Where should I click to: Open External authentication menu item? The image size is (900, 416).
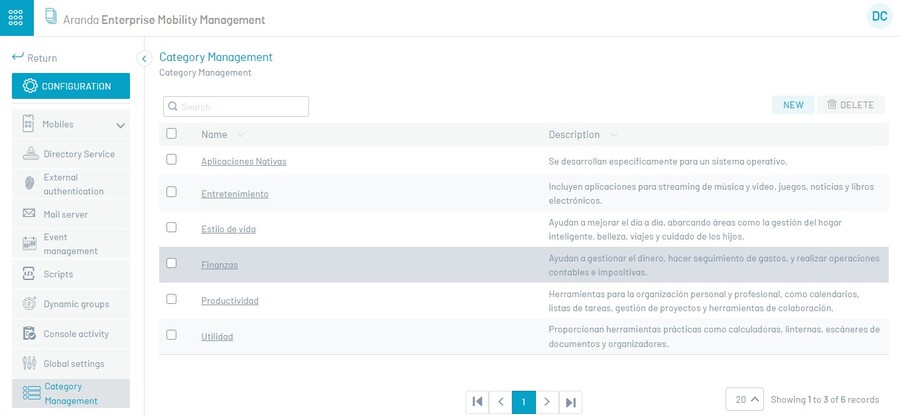pos(73,184)
